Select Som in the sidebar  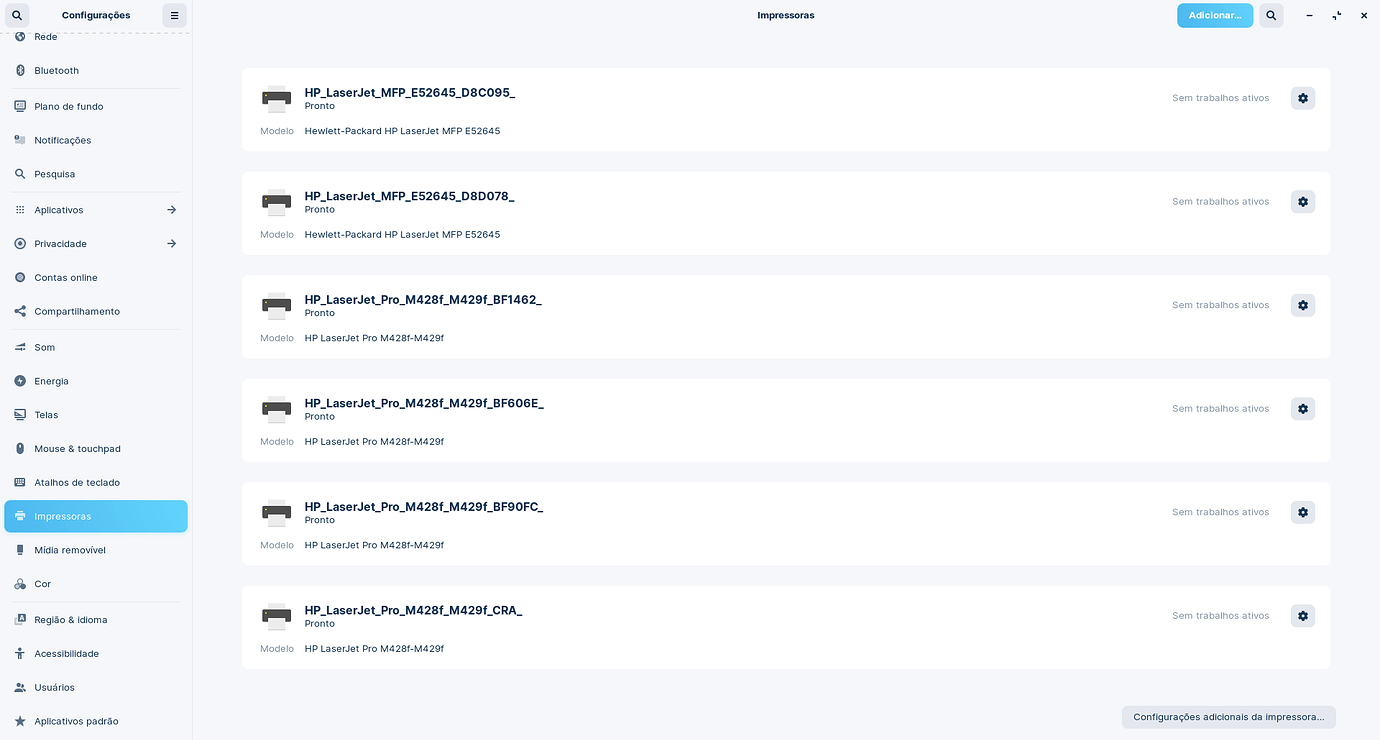(x=45, y=348)
